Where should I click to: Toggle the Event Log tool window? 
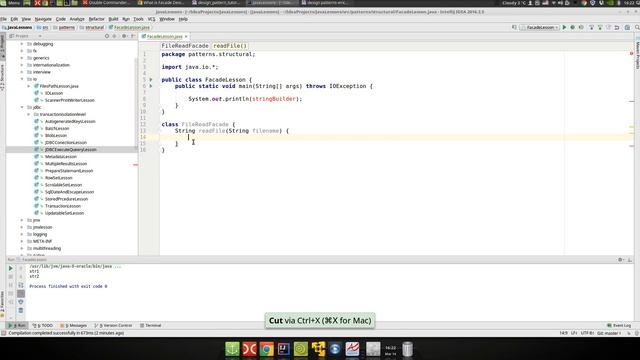click(x=619, y=325)
